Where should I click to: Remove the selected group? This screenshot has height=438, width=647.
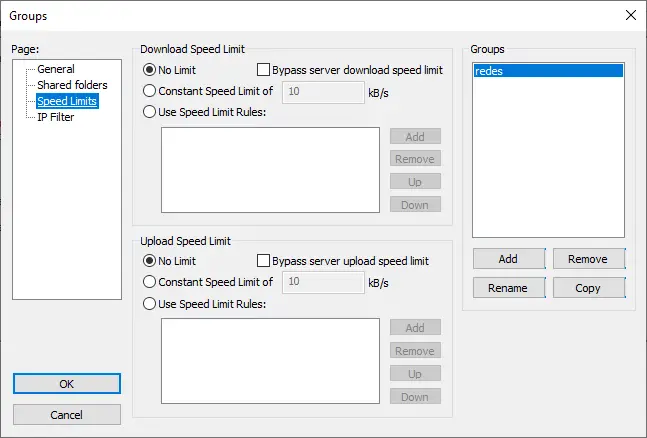click(x=588, y=259)
